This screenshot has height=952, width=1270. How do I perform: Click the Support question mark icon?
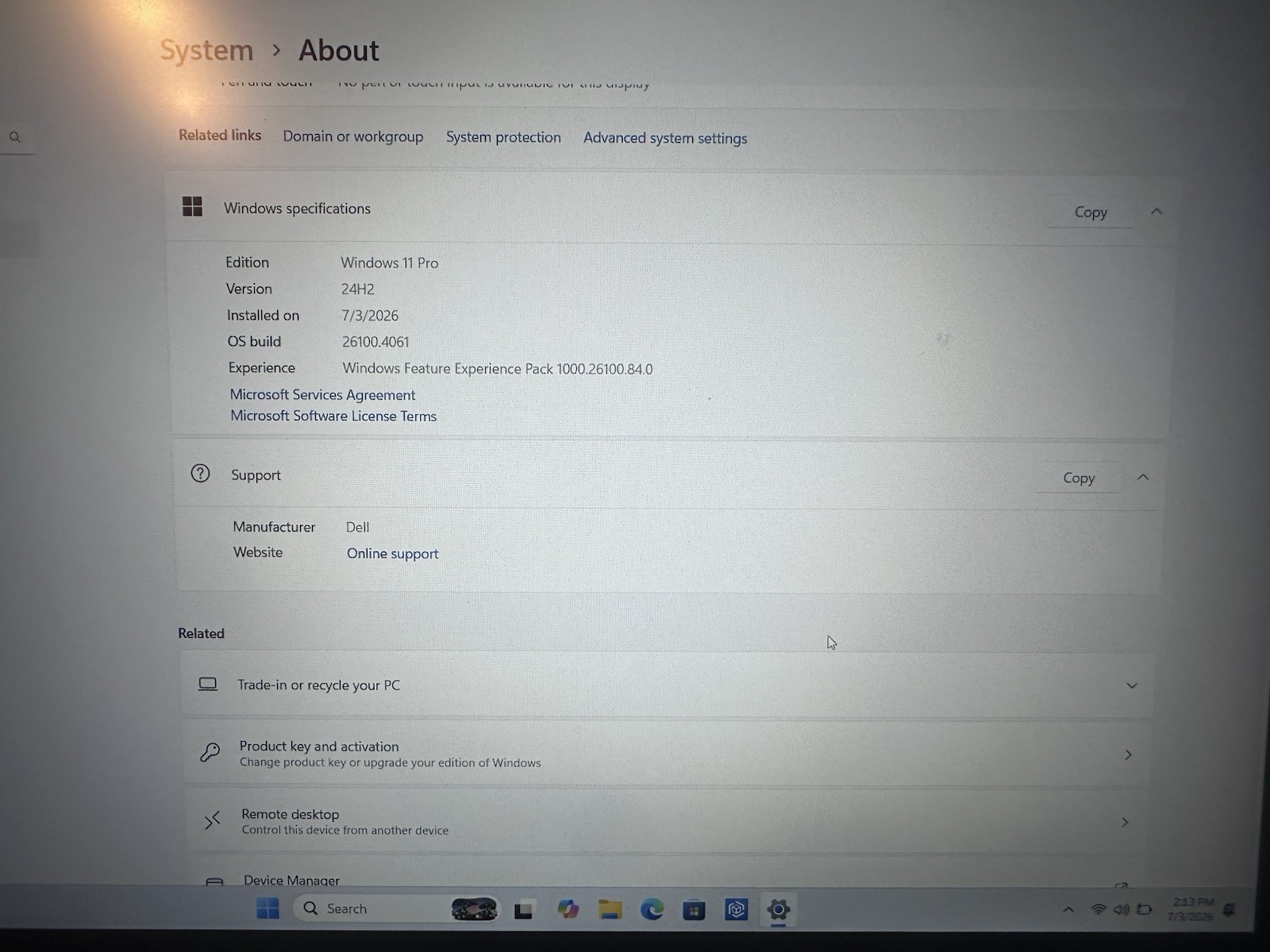coord(200,474)
